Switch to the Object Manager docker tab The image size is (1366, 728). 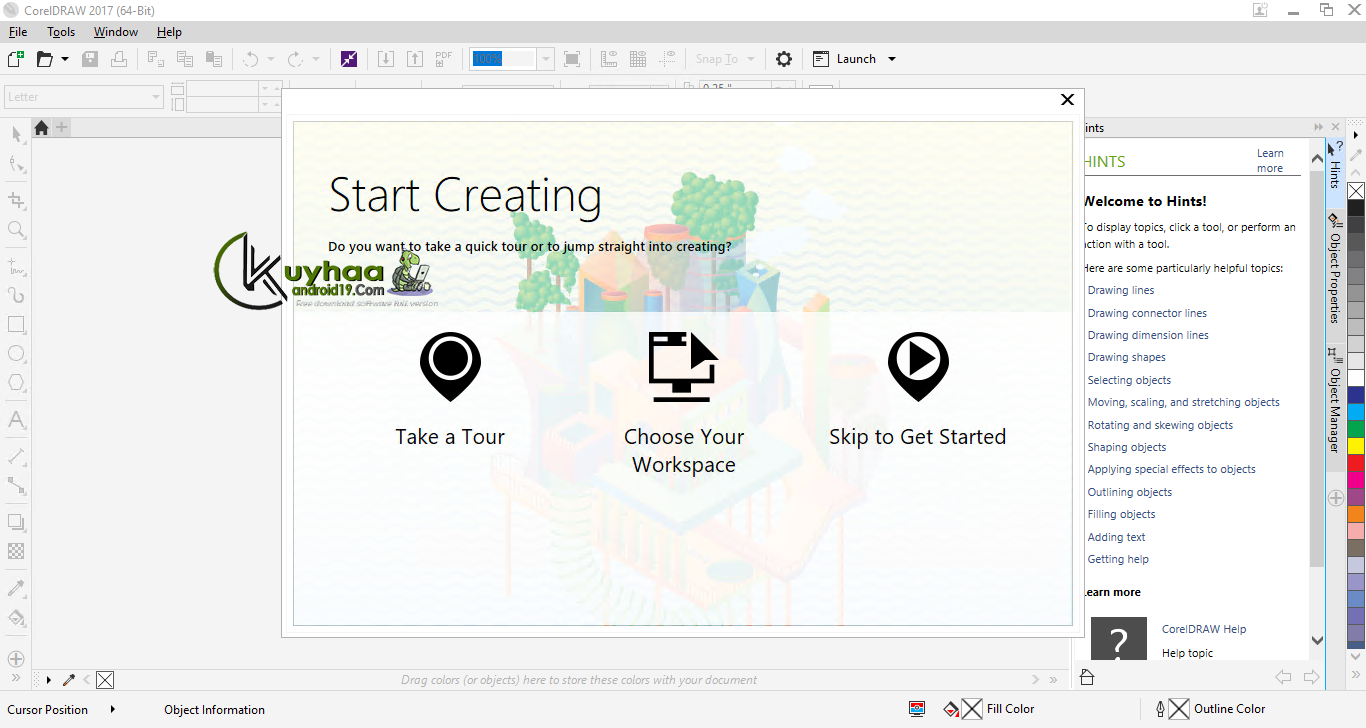(1335, 400)
